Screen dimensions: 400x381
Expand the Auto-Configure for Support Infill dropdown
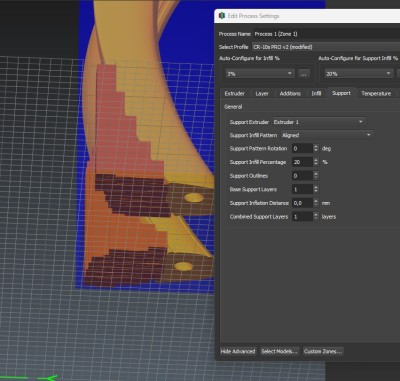359,74
